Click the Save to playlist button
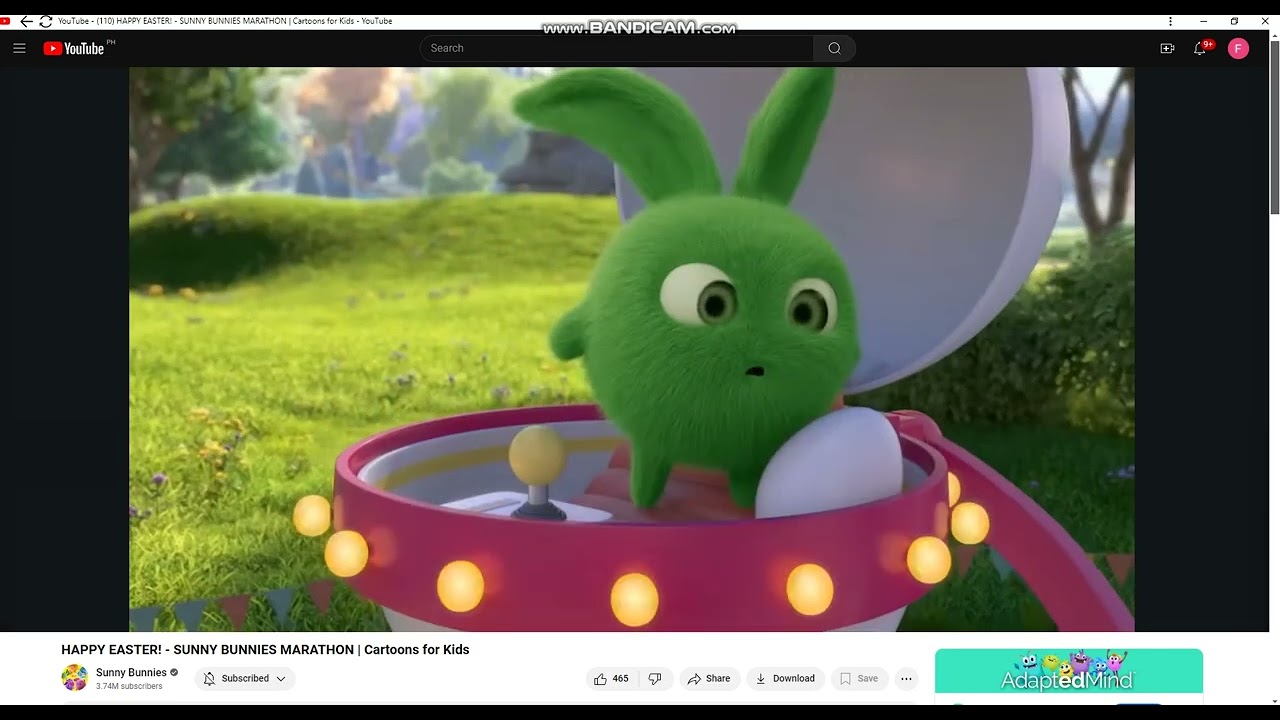 [x=858, y=678]
